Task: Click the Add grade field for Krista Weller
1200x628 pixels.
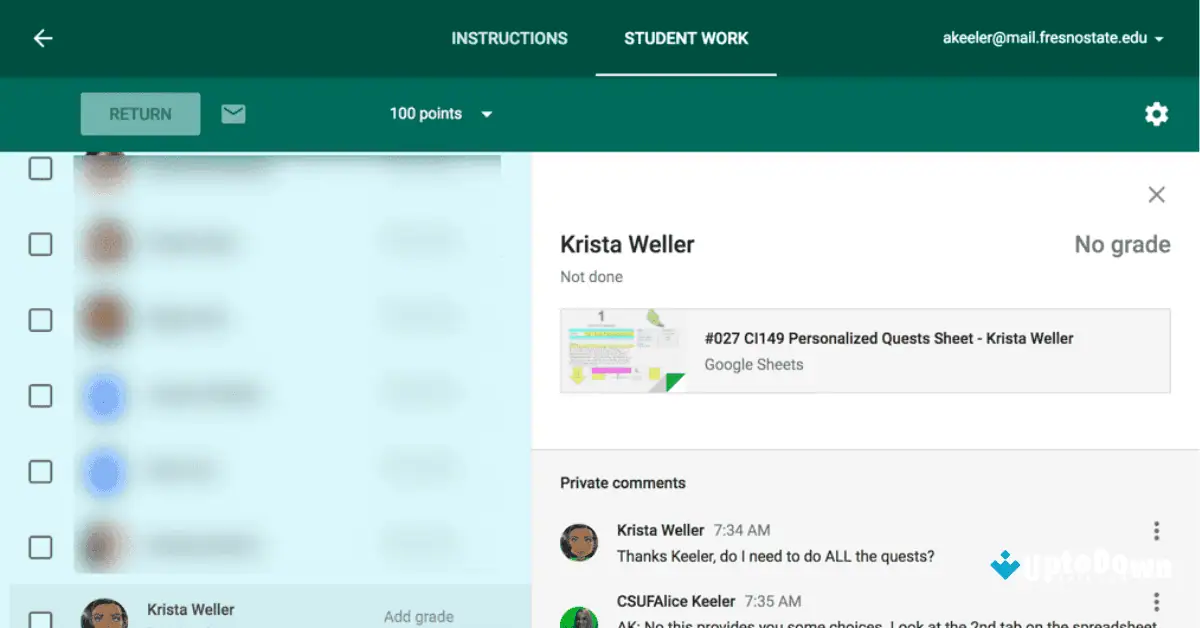Action: [418, 616]
